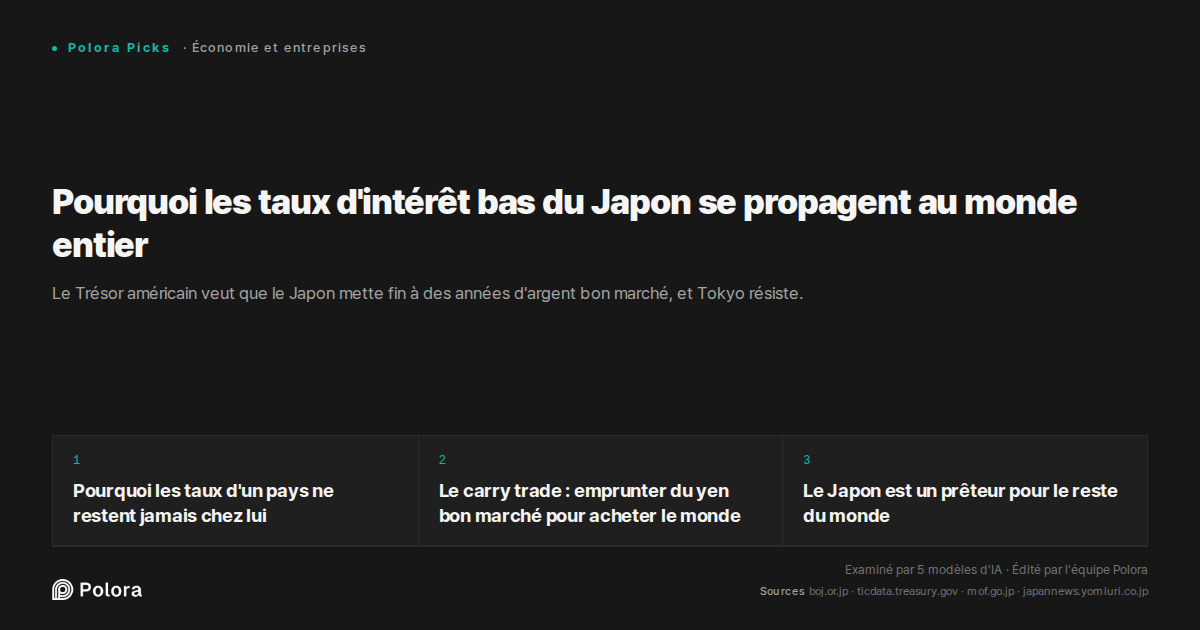Click the number 3 on third card
Screen dimensions: 1200x630
[807, 460]
